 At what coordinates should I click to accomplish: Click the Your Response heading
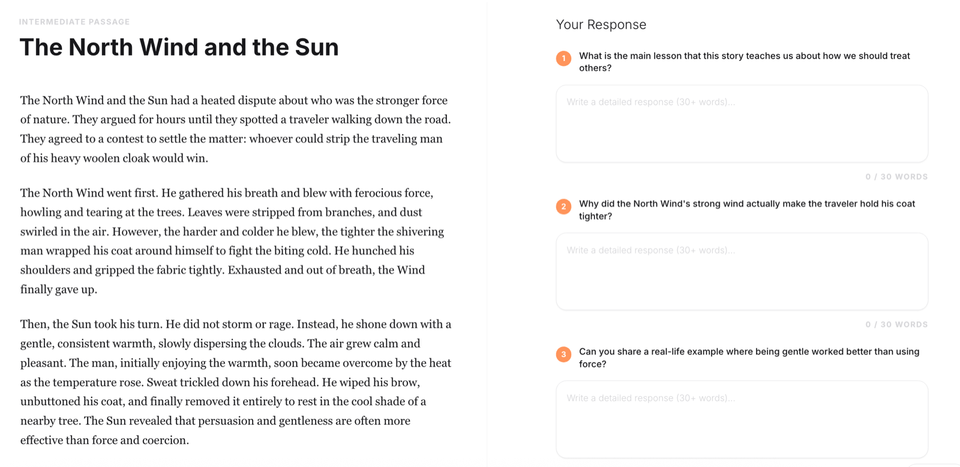[x=601, y=25]
